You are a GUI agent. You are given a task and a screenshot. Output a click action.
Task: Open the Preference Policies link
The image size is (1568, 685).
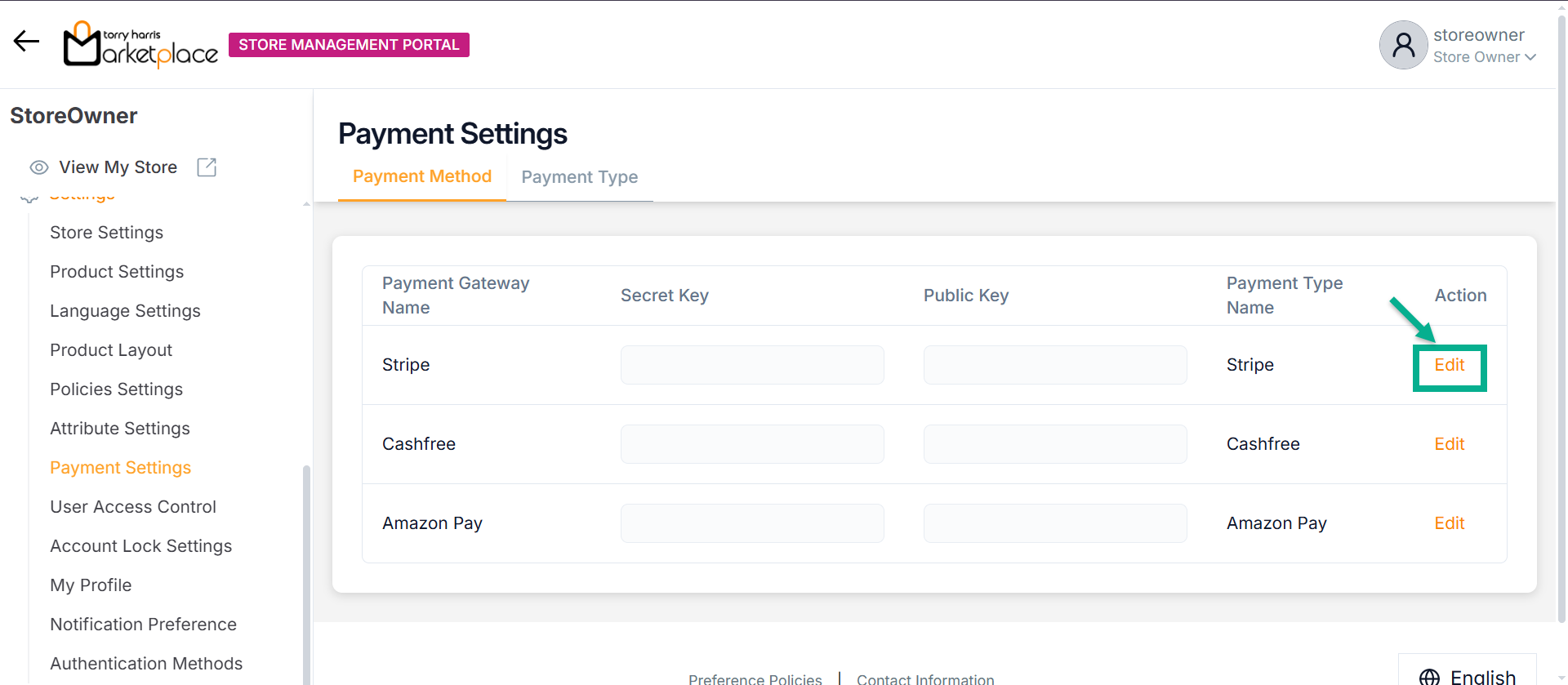(x=755, y=678)
